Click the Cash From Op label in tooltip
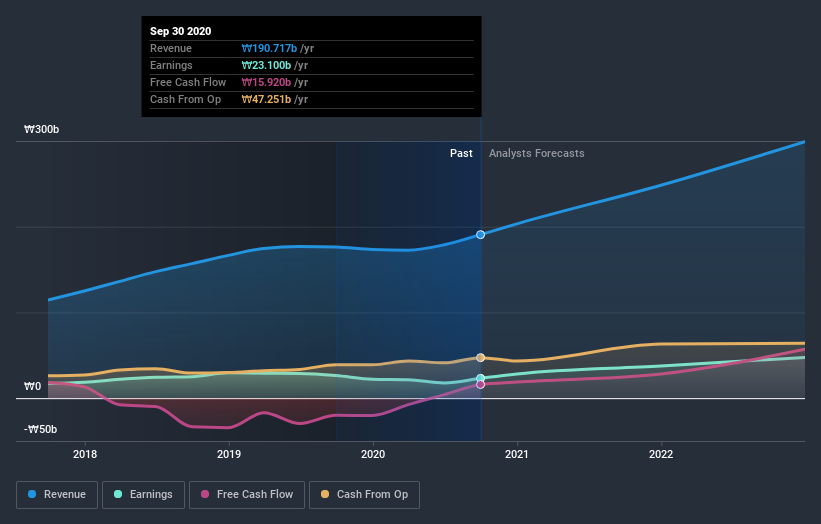This screenshot has width=821, height=524. 185,99
